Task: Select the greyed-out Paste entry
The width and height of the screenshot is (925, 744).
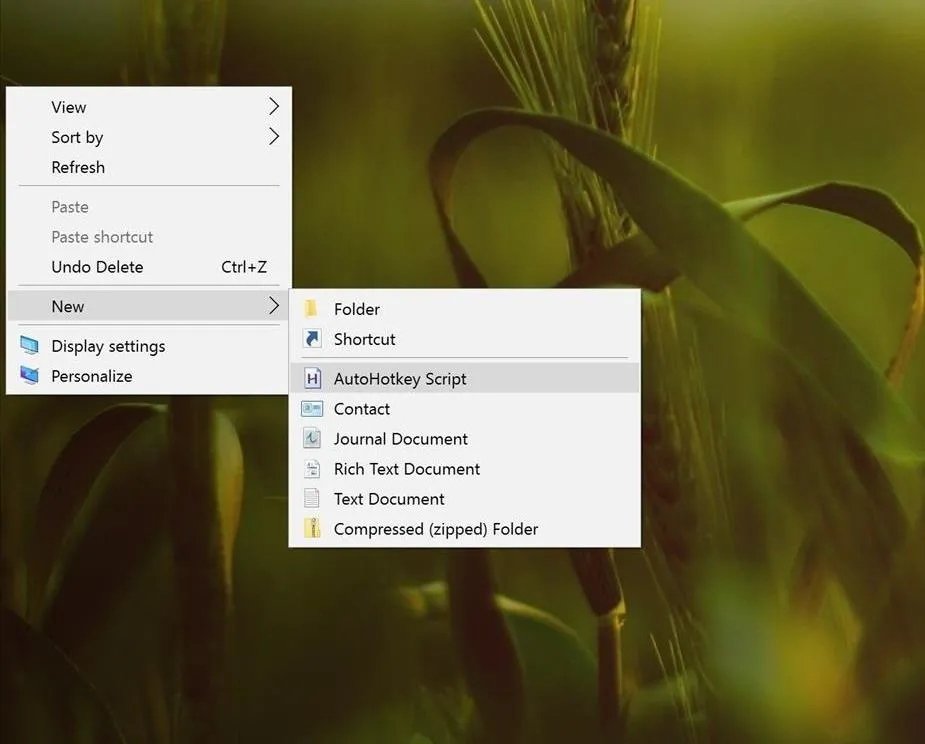Action: 149,207
